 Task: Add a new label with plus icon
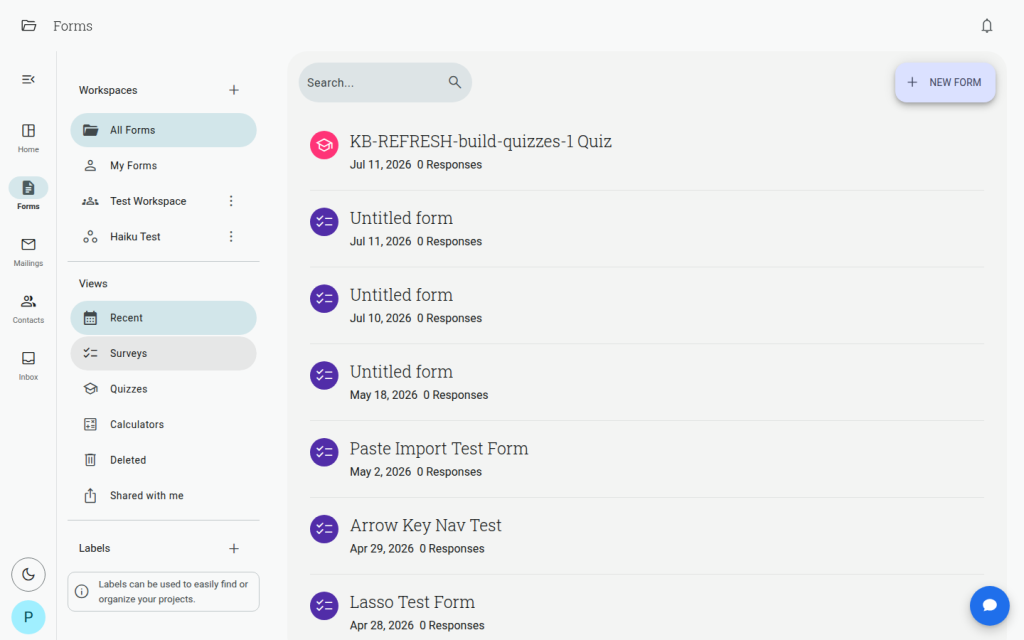[x=234, y=549]
